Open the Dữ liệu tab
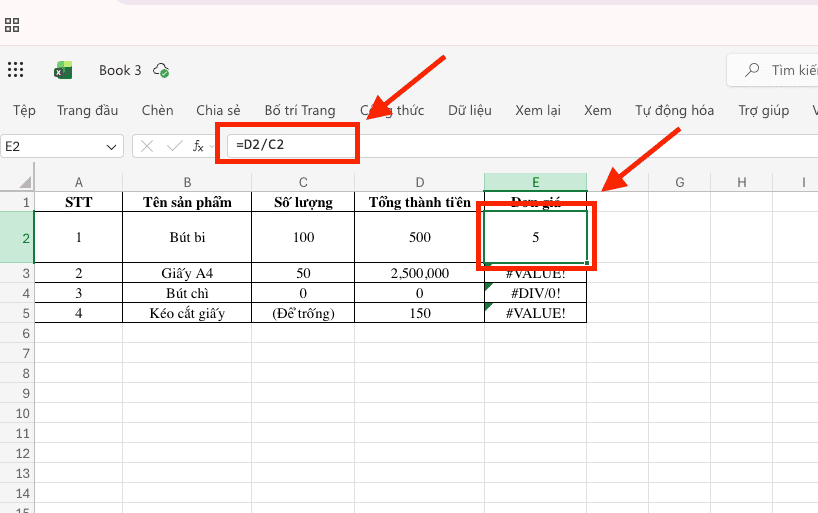 (x=470, y=111)
